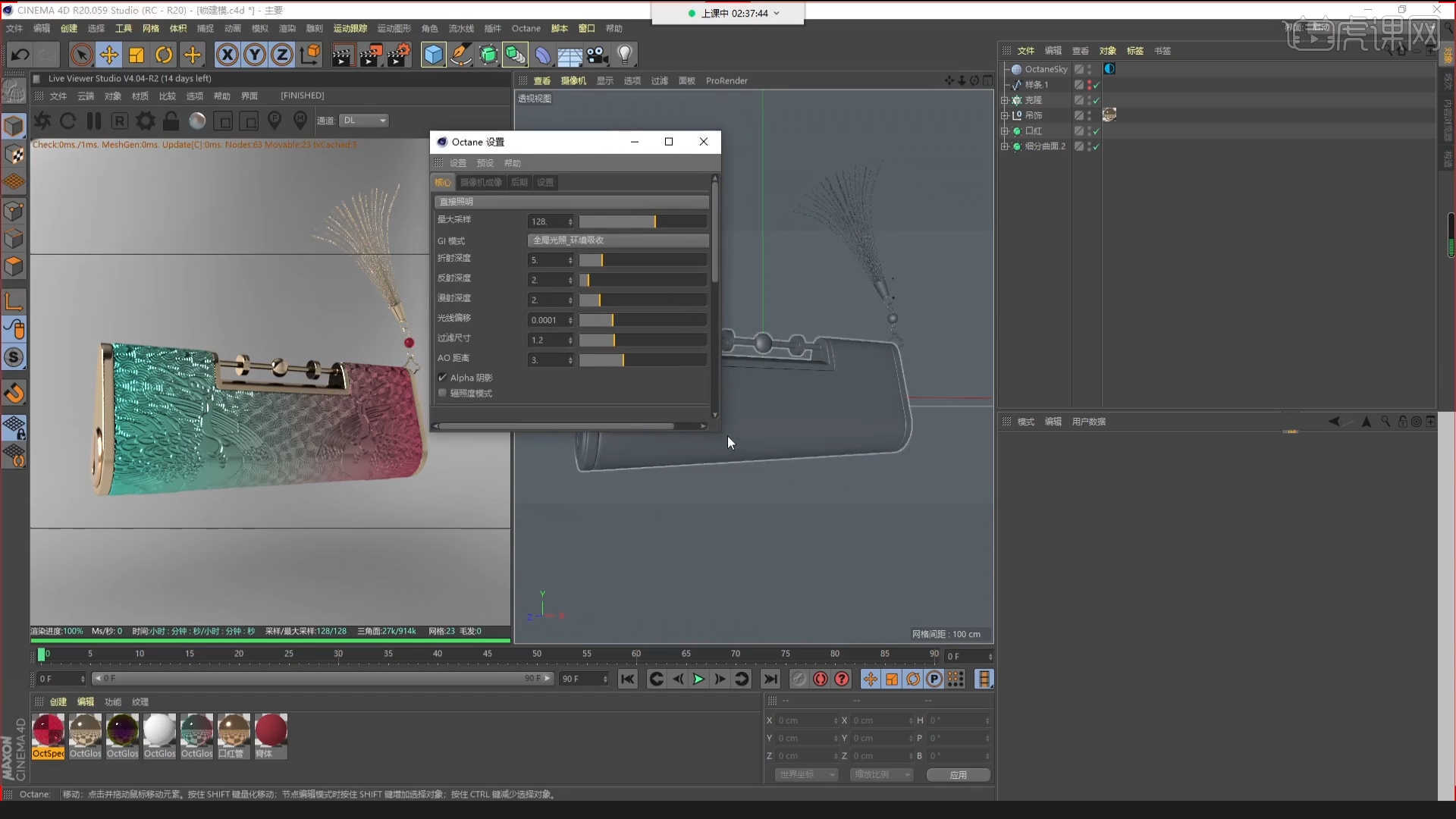Screen dimensions: 1456x819
Task: Toggle Z axis lock
Action: coord(282,55)
